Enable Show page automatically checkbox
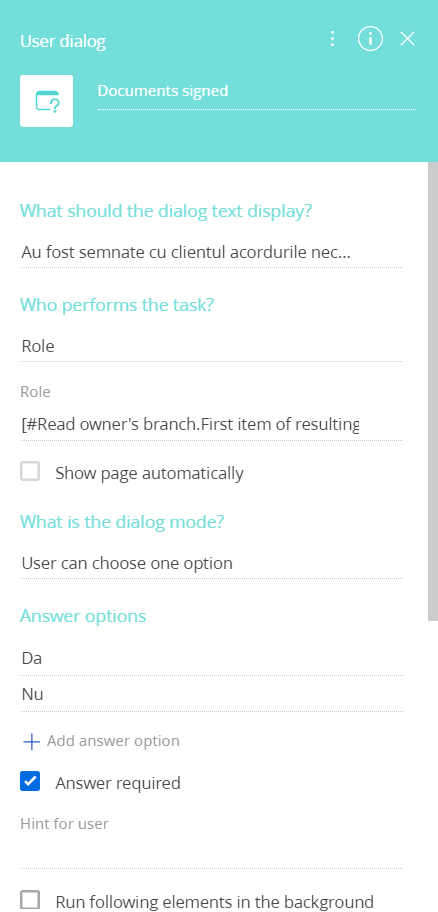Image resolution: width=438 pixels, height=912 pixels. tap(30, 471)
